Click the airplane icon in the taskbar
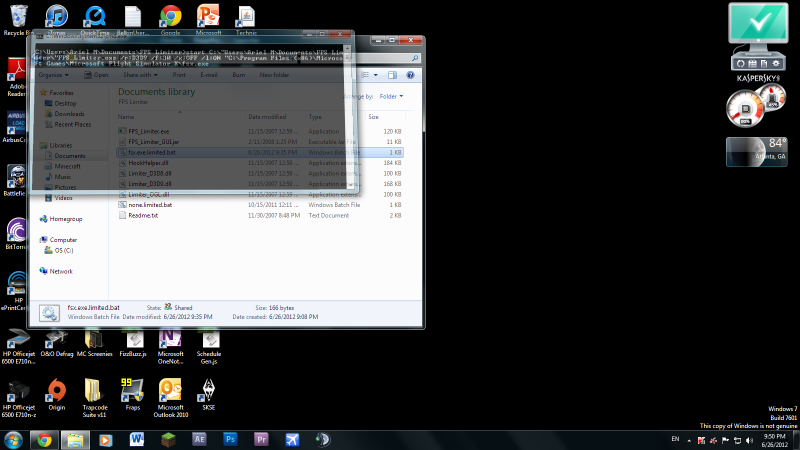 point(292,439)
